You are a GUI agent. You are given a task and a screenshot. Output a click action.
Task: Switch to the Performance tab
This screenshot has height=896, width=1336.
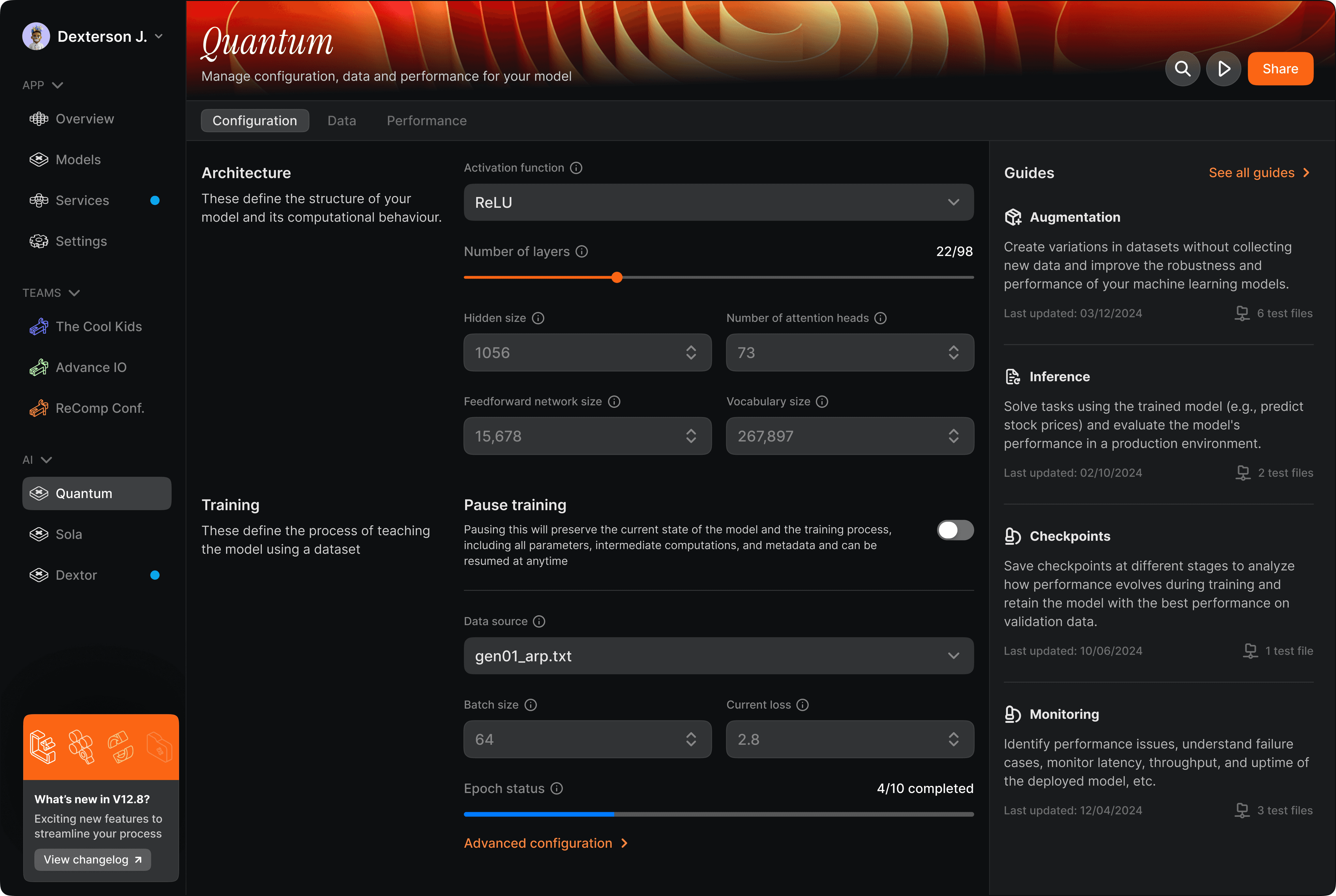pos(426,121)
